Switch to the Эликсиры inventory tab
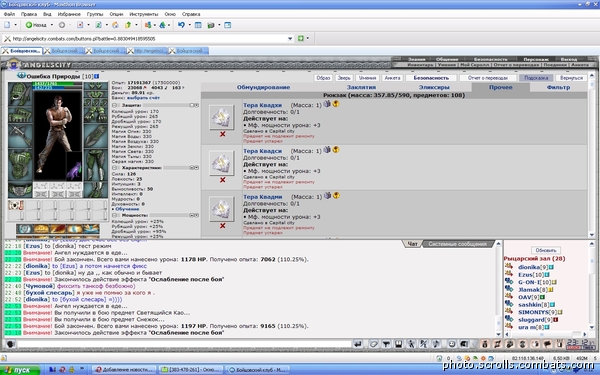Viewport: 600px width, 375px height. pos(434,87)
